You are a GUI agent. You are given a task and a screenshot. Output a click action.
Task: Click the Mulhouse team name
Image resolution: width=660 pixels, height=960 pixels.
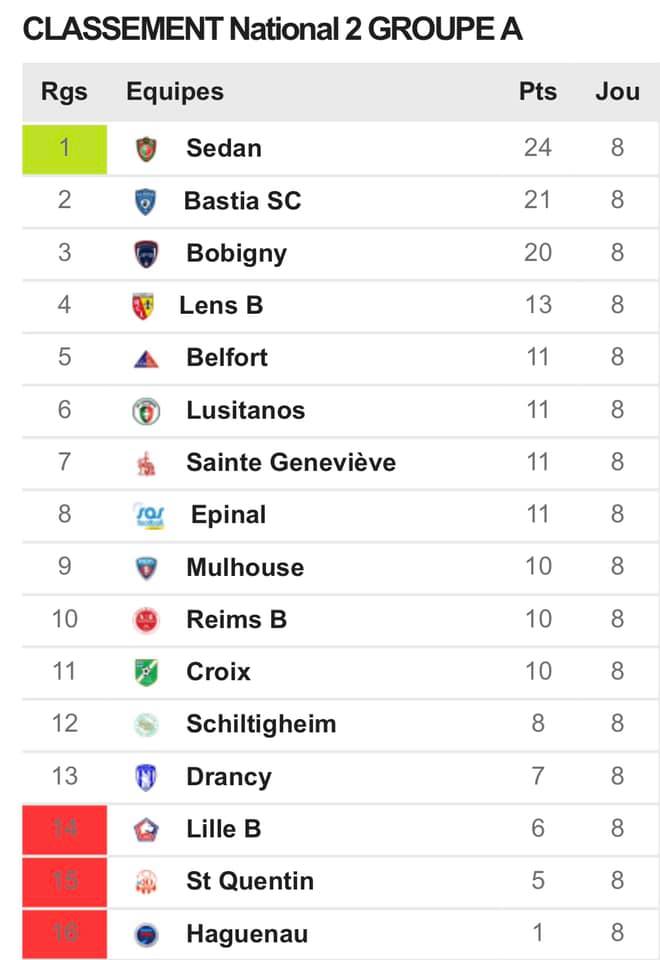click(245, 568)
